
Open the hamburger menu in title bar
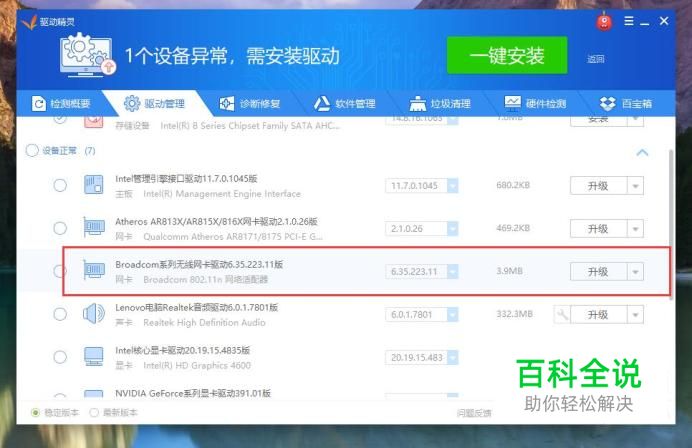click(x=629, y=21)
